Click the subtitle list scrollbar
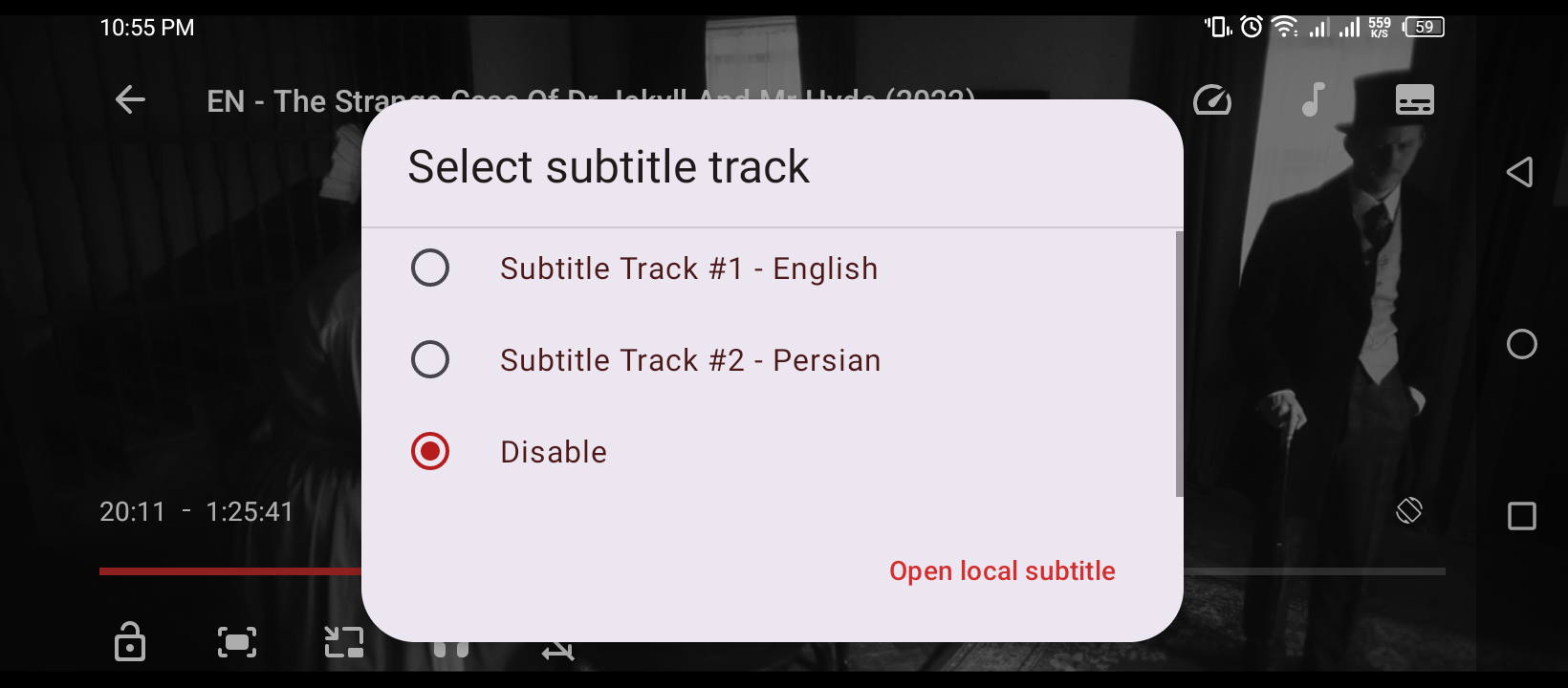 (x=1179, y=363)
